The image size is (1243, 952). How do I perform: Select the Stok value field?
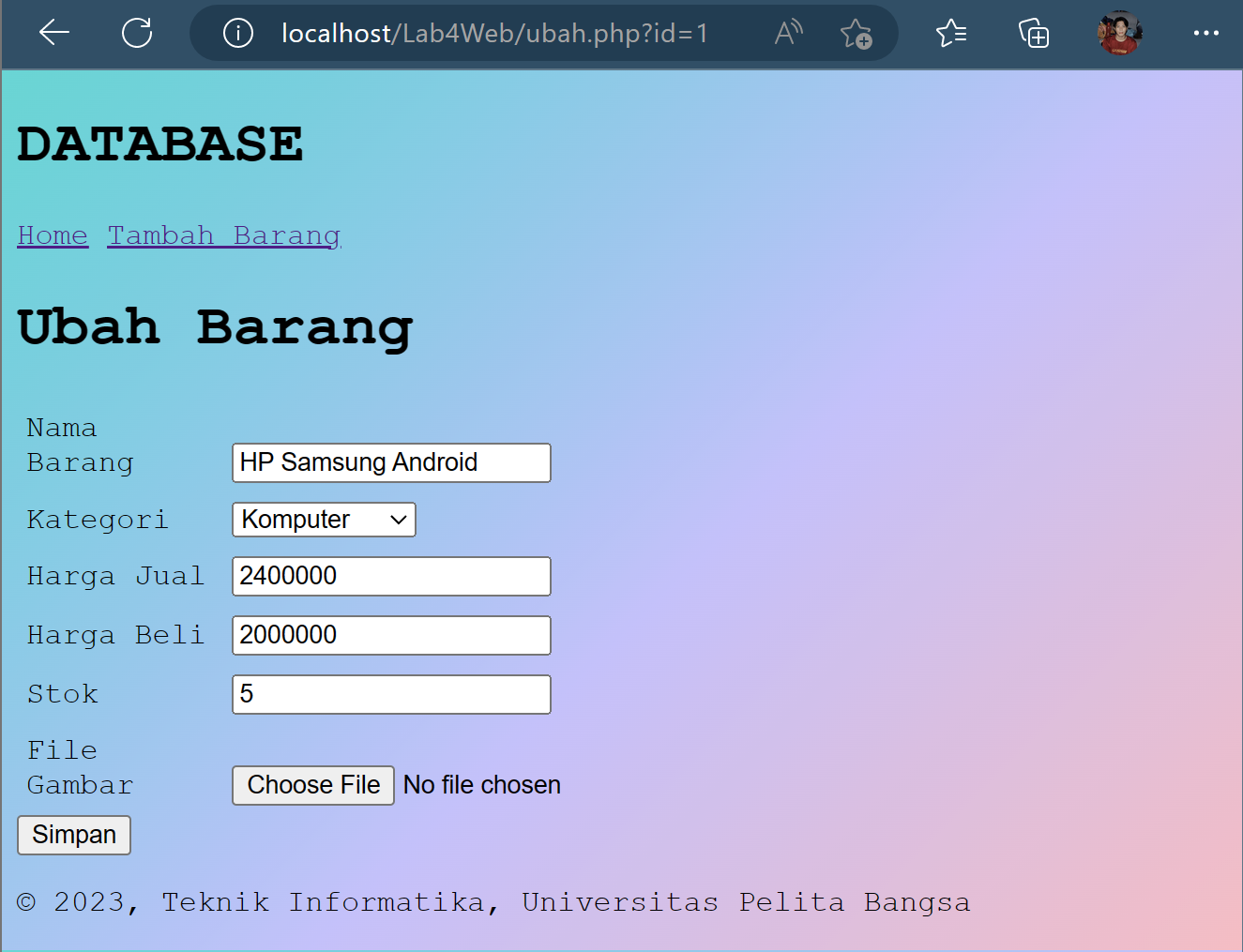[390, 694]
